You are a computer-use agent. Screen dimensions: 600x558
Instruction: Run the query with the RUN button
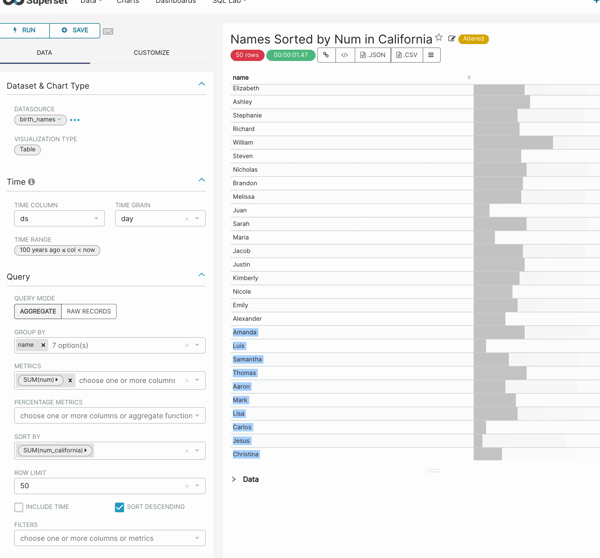[24, 30]
